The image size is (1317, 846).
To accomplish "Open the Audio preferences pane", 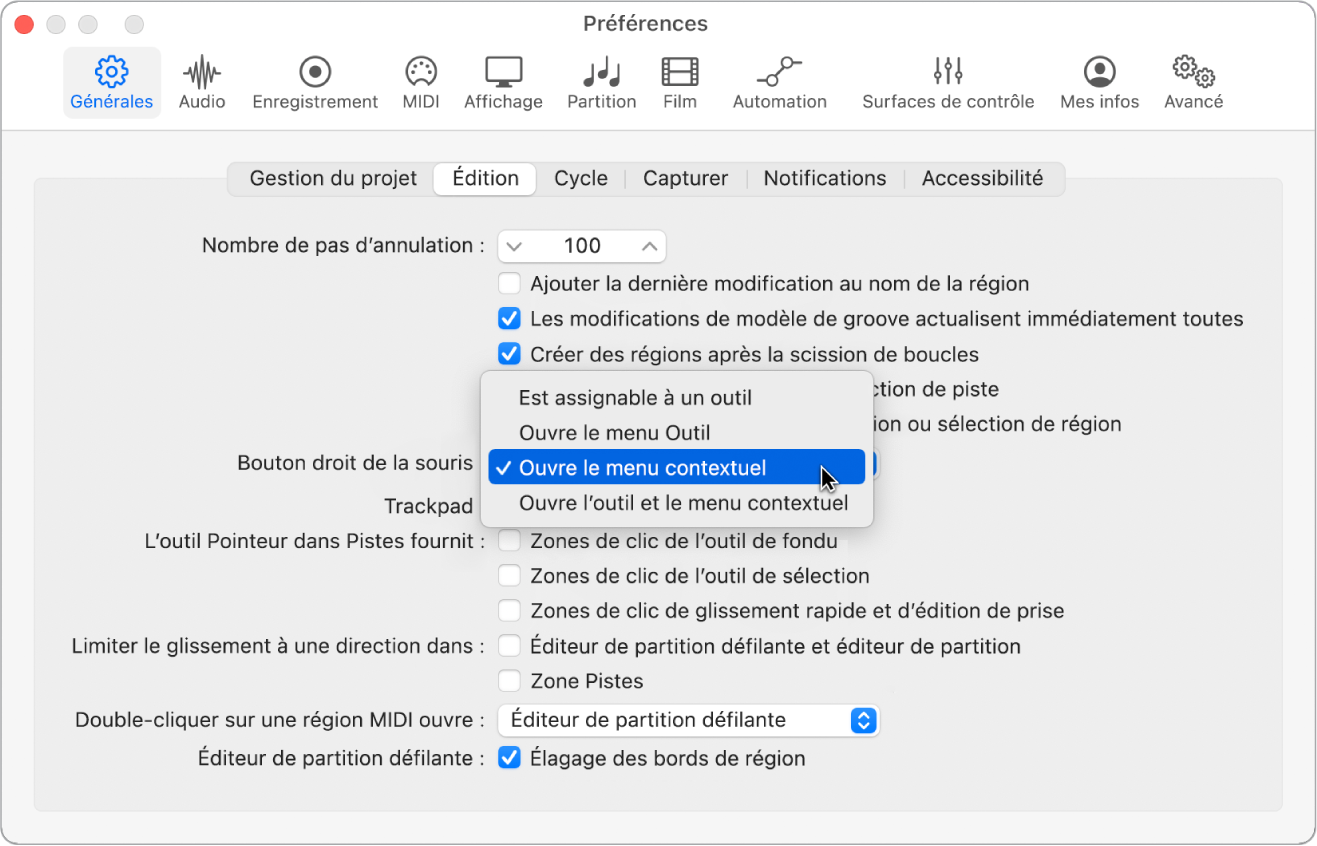I will coord(201,81).
